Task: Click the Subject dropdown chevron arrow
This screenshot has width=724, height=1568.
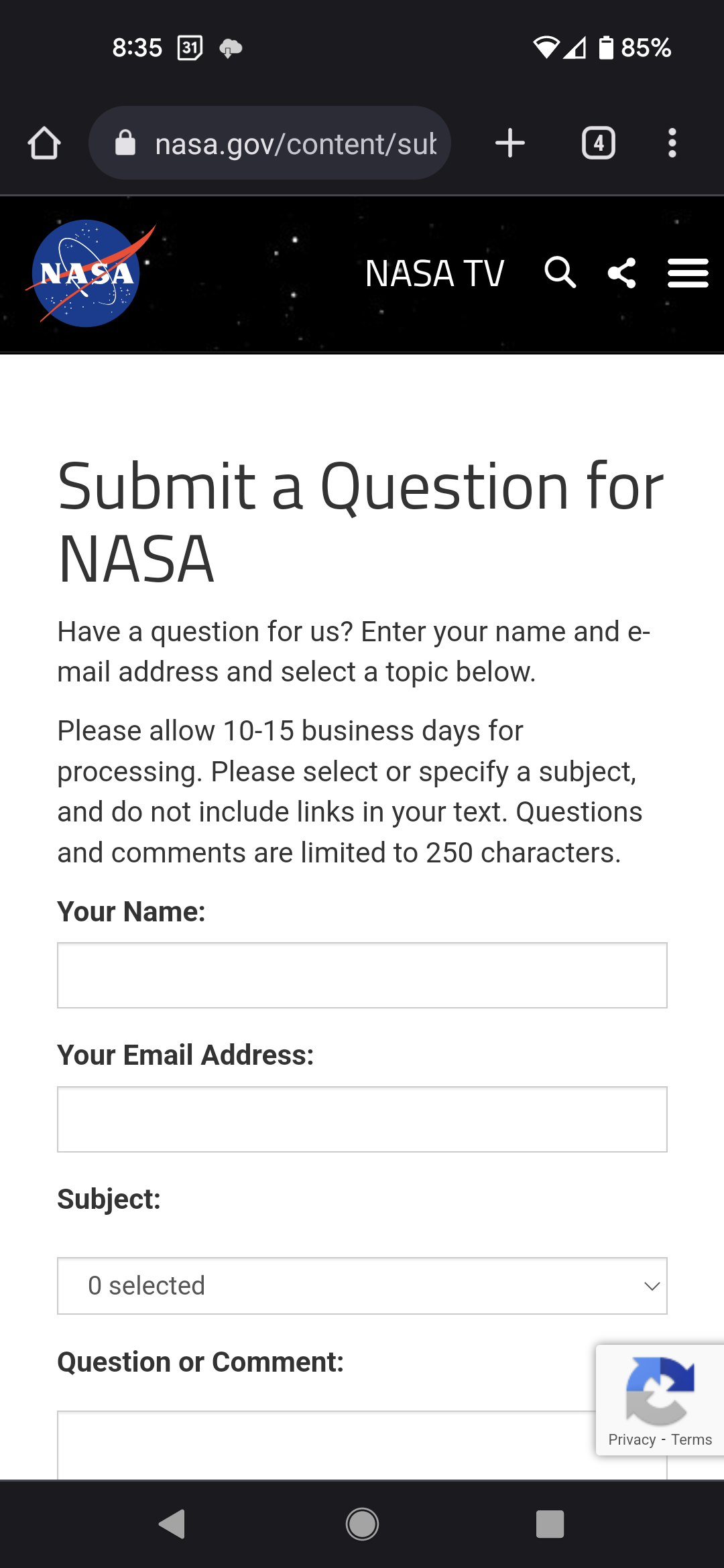Action: point(652,1286)
